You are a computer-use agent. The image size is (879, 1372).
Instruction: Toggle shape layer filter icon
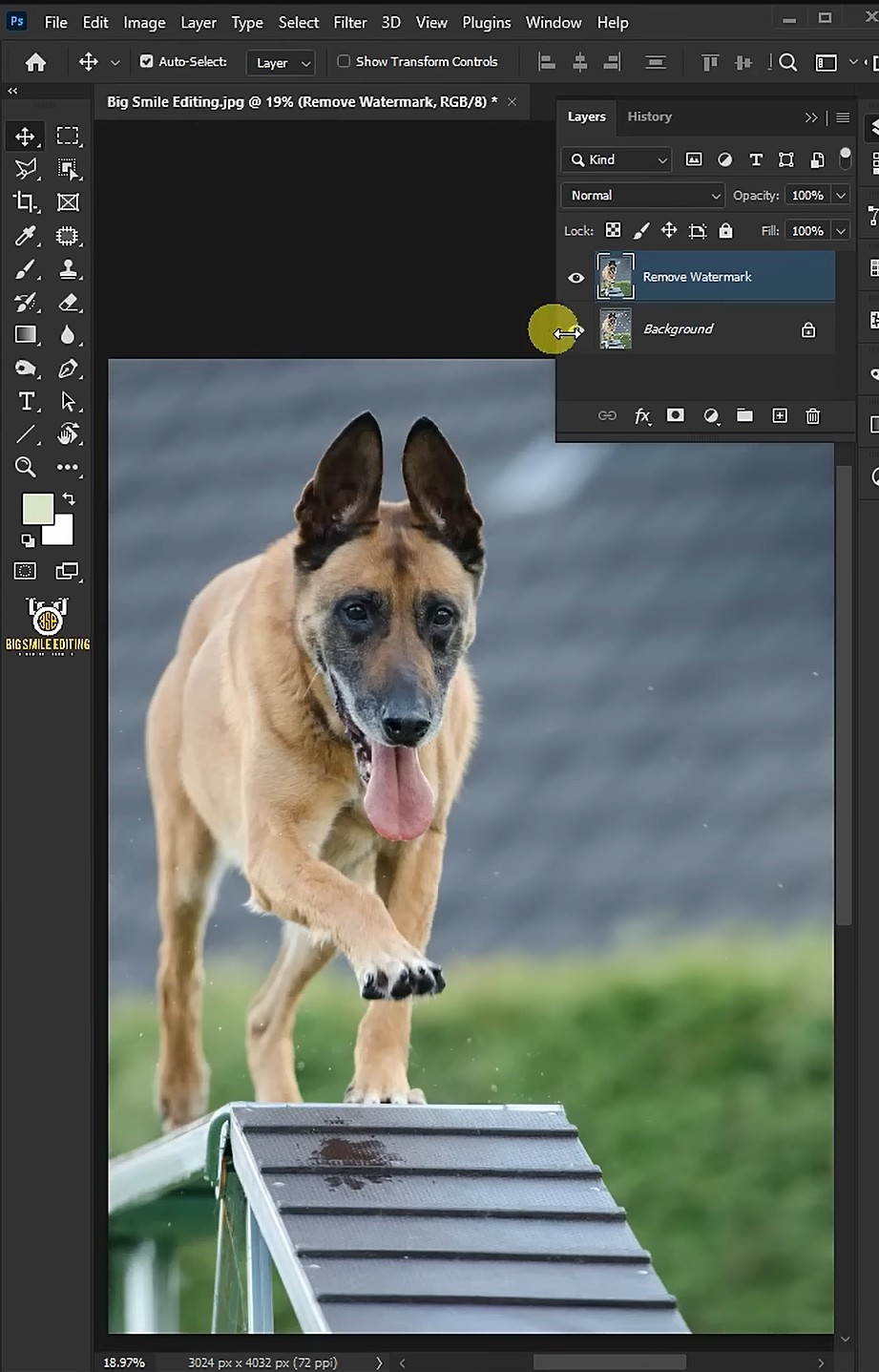point(786,159)
